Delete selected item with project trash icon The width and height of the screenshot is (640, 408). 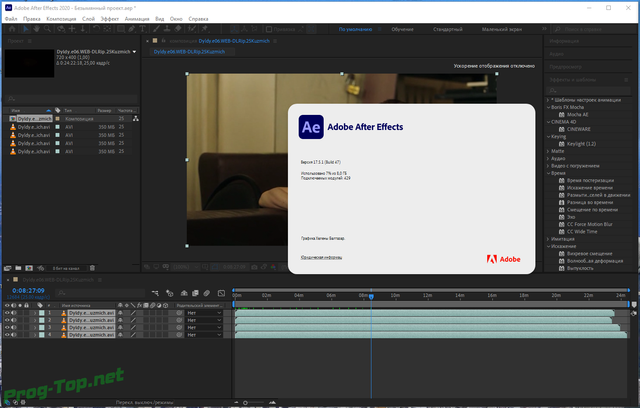click(92, 268)
